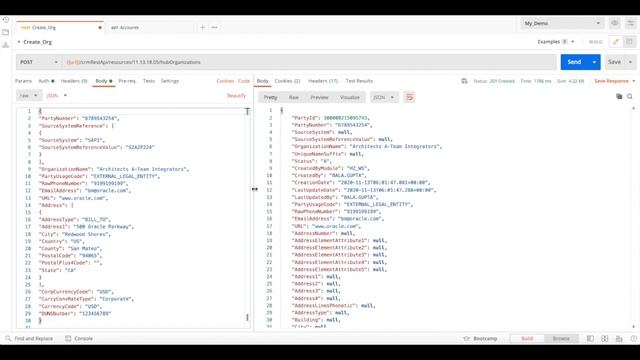Click the keyboard shortcuts icon in status bar
This screenshot has width=640, height=360.
pos(619,338)
